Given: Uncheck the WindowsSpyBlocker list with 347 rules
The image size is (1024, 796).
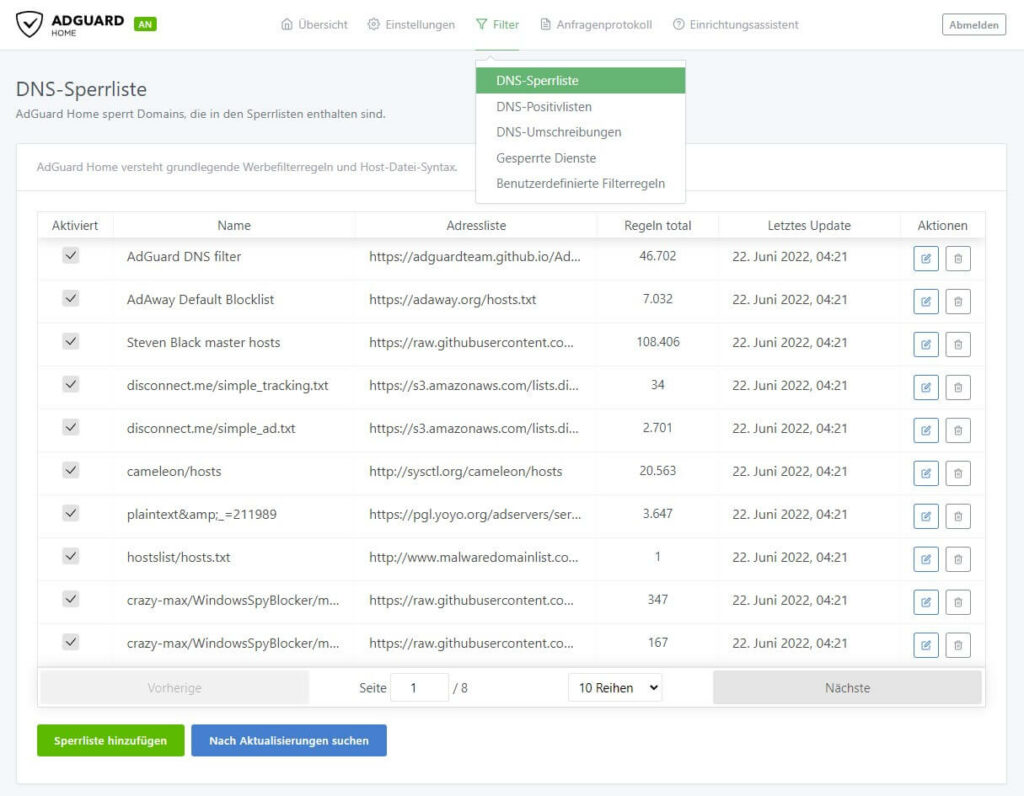Looking at the screenshot, I should click(x=71, y=599).
